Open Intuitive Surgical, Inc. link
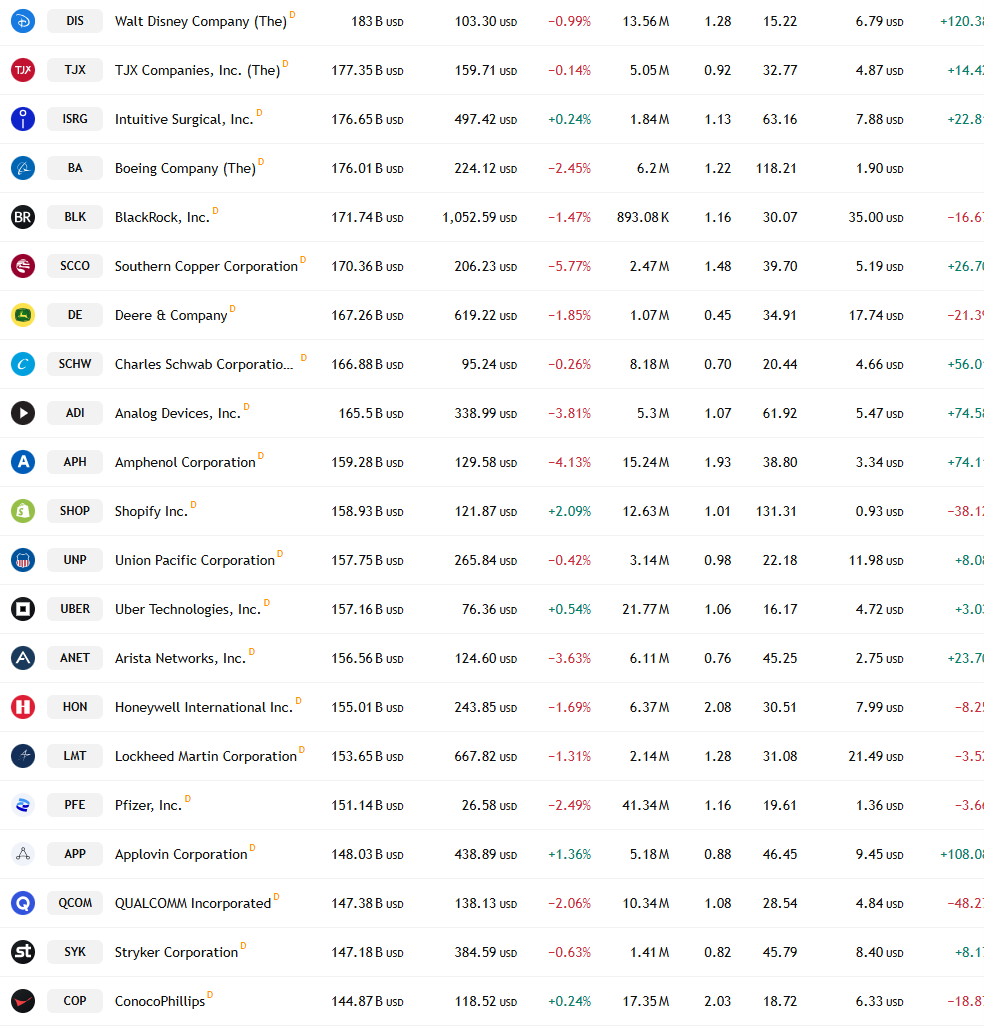 [x=184, y=119]
